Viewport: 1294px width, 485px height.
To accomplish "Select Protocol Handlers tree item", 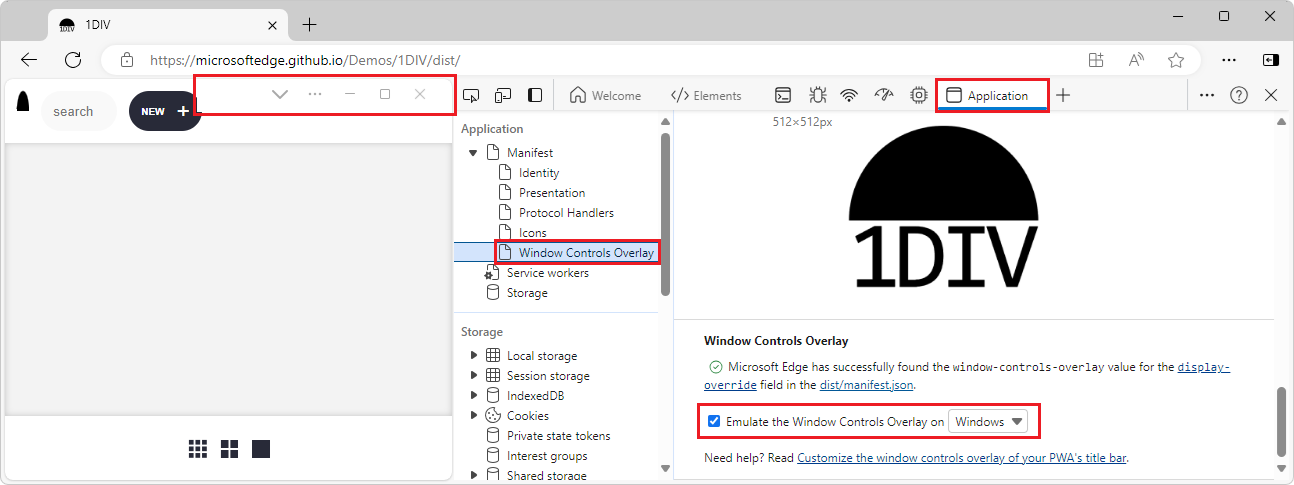I will coord(566,213).
